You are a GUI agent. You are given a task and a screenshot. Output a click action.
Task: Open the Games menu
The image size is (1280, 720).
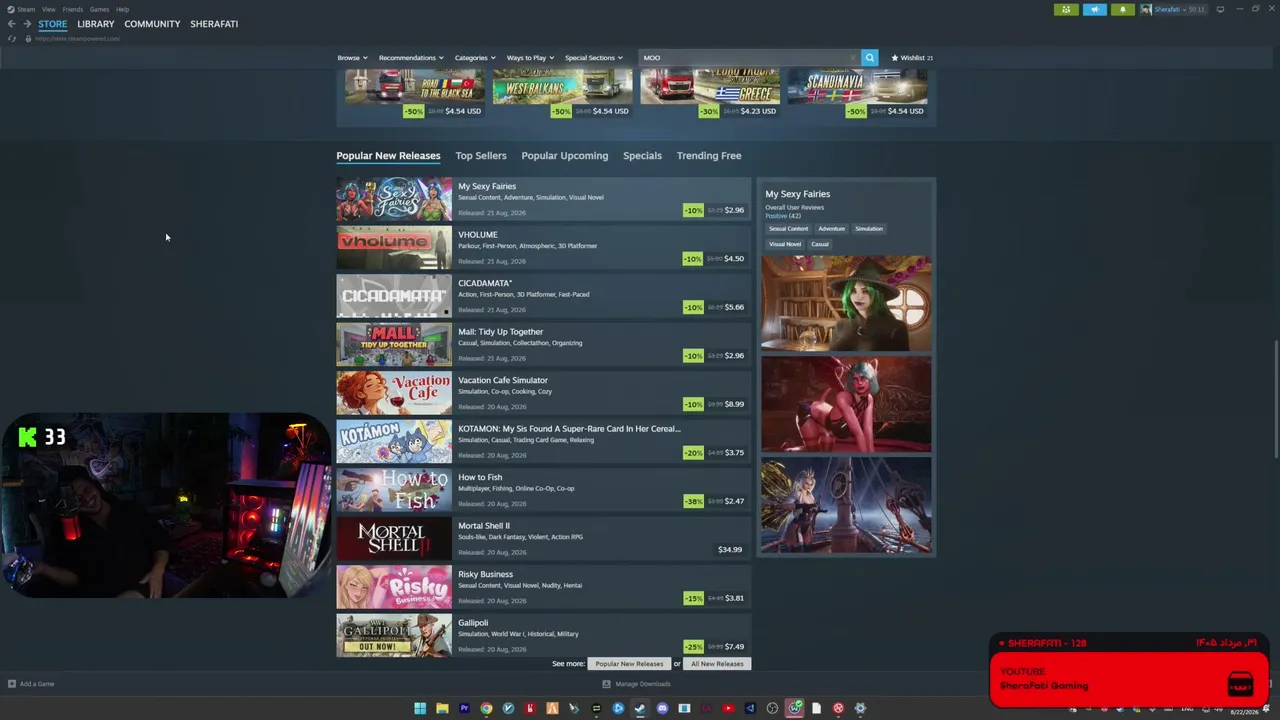(x=99, y=9)
